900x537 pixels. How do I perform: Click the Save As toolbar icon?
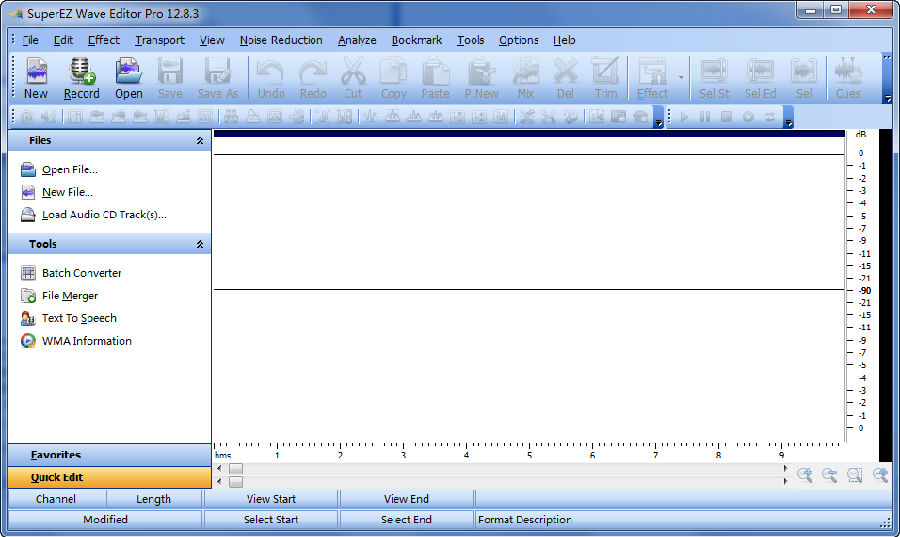218,79
